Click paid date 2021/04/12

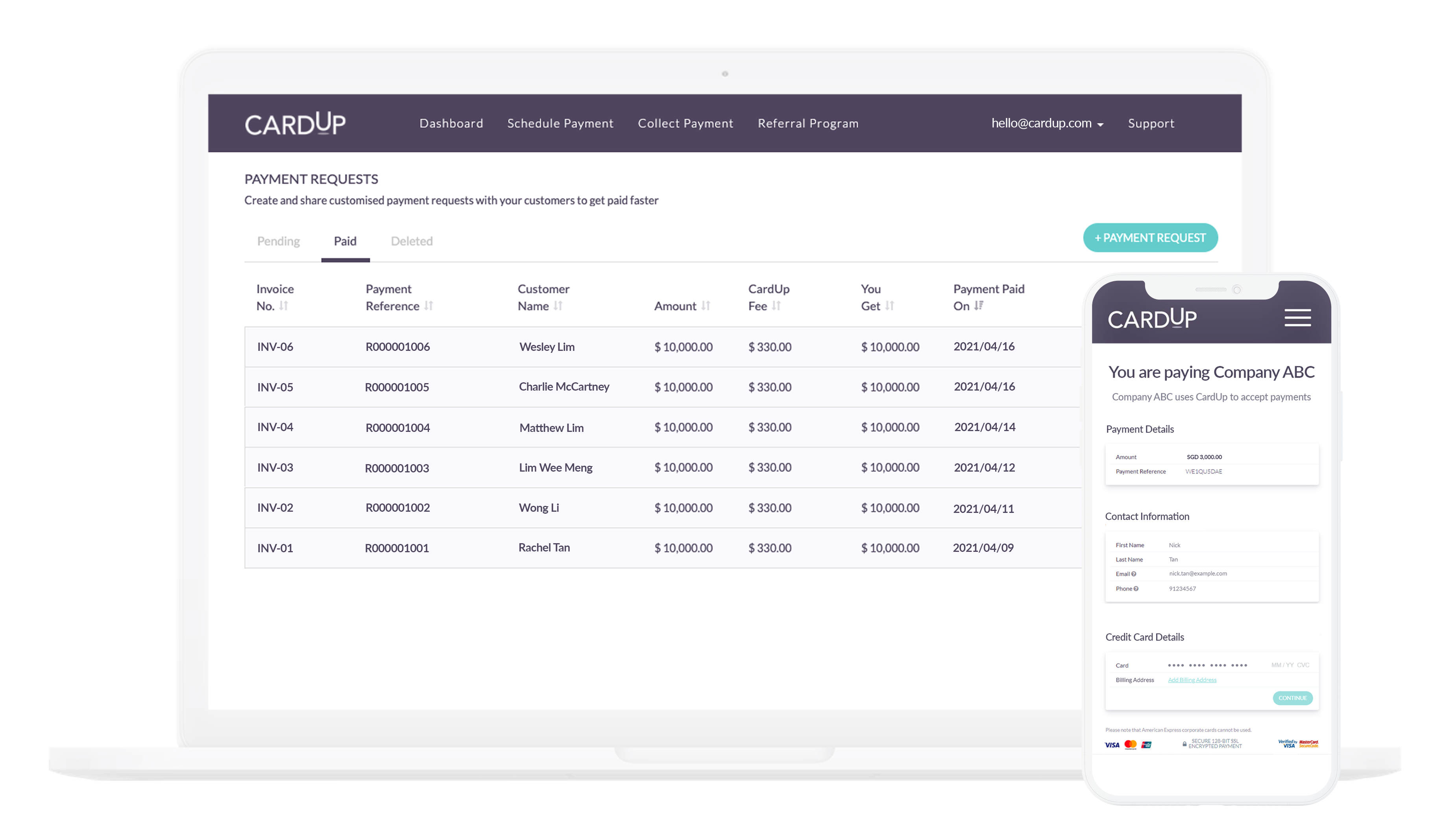[x=984, y=467]
